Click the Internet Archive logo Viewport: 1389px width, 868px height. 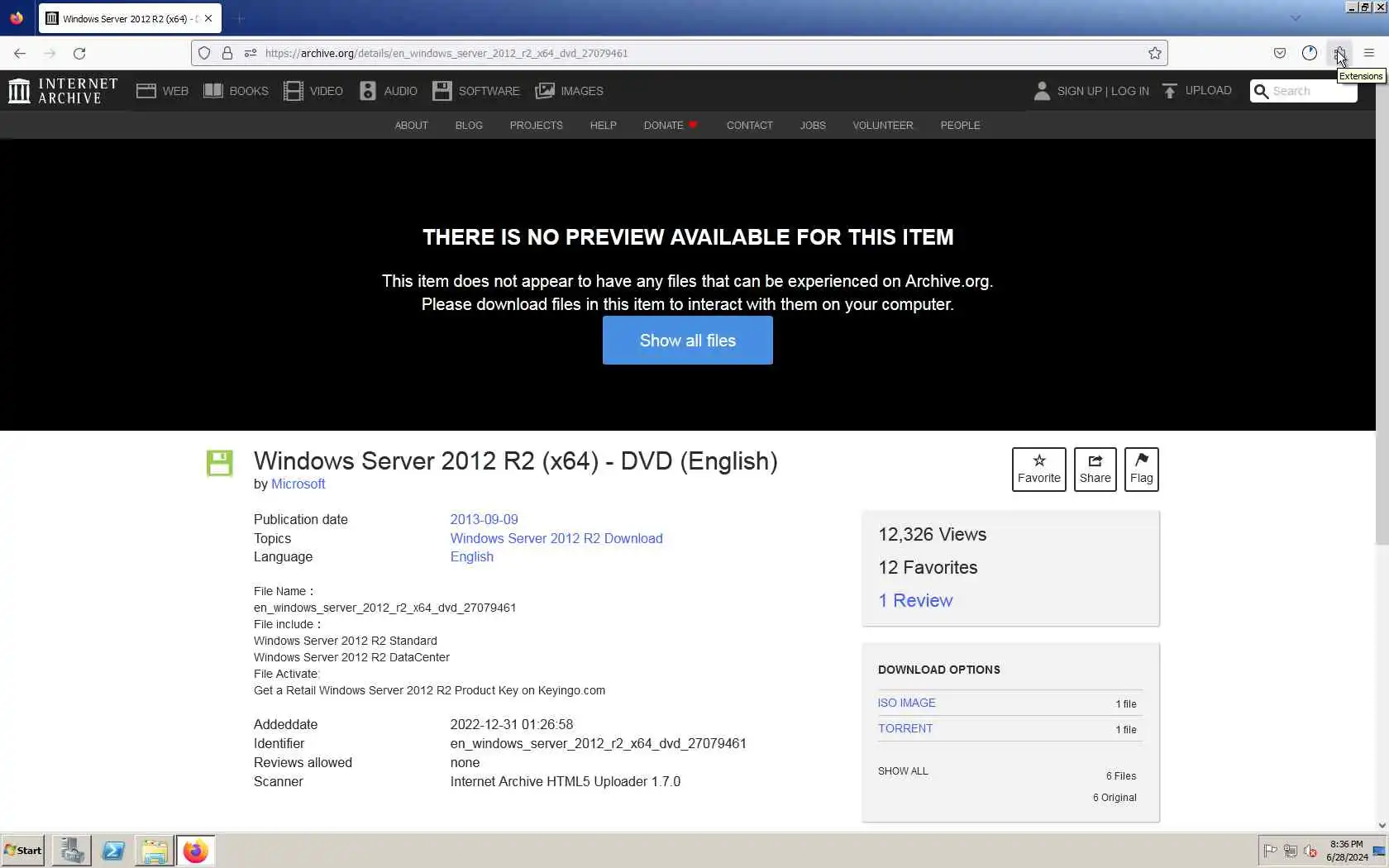(63, 91)
